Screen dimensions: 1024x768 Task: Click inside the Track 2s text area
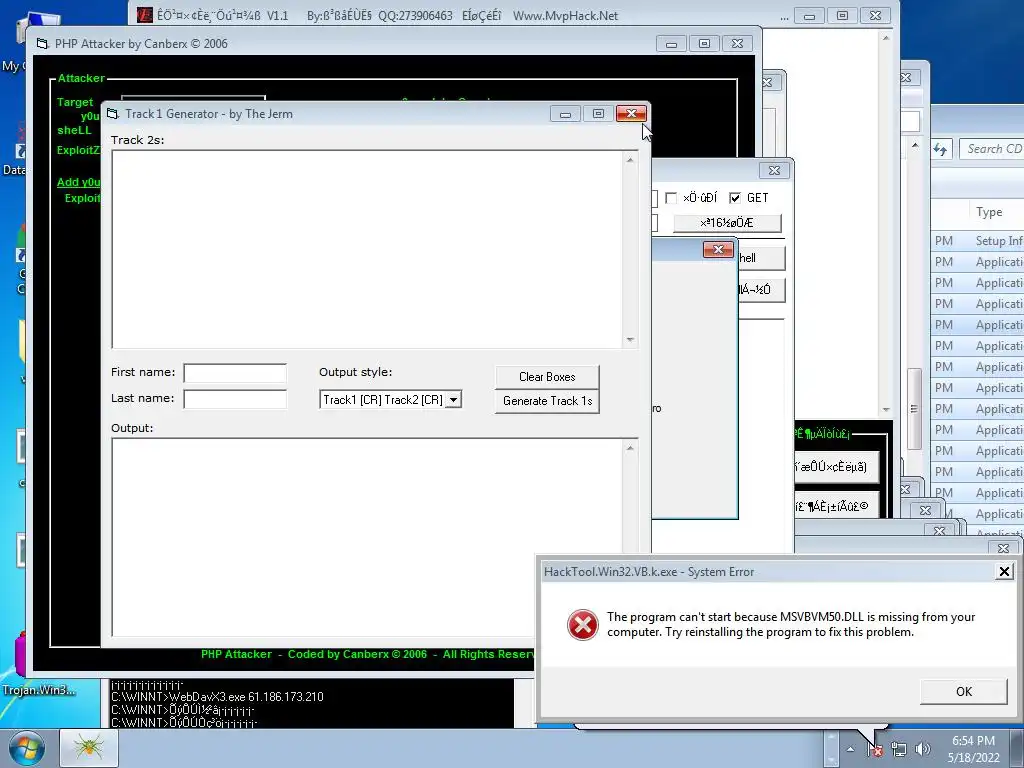coord(368,249)
